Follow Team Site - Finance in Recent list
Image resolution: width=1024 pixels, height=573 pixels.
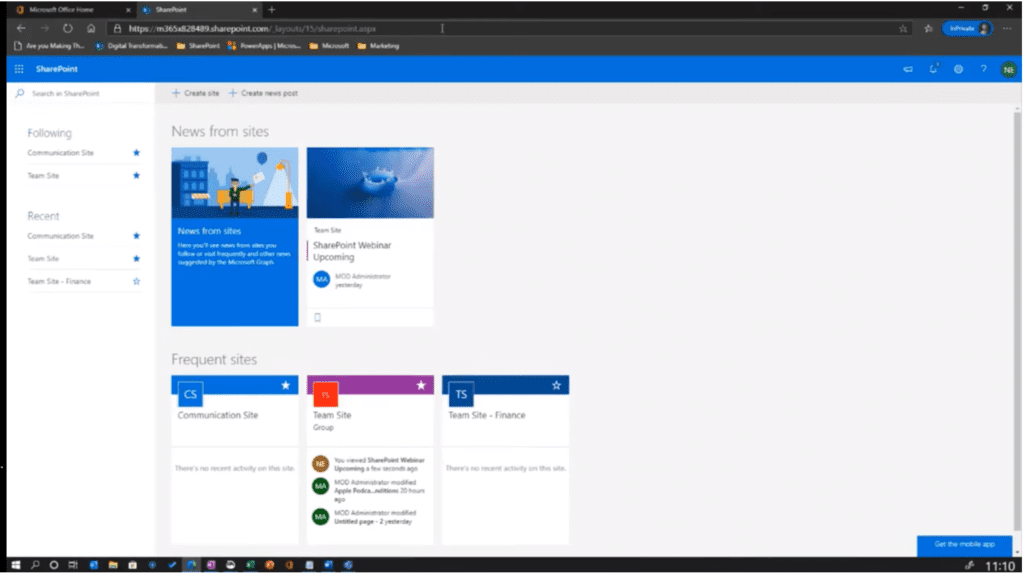point(136,282)
